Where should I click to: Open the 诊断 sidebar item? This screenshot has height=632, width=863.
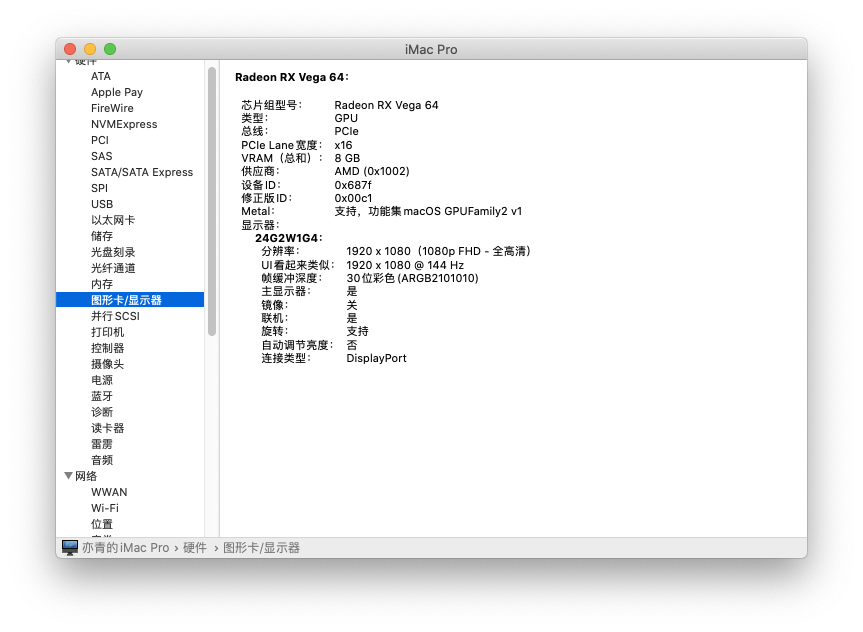coord(102,411)
